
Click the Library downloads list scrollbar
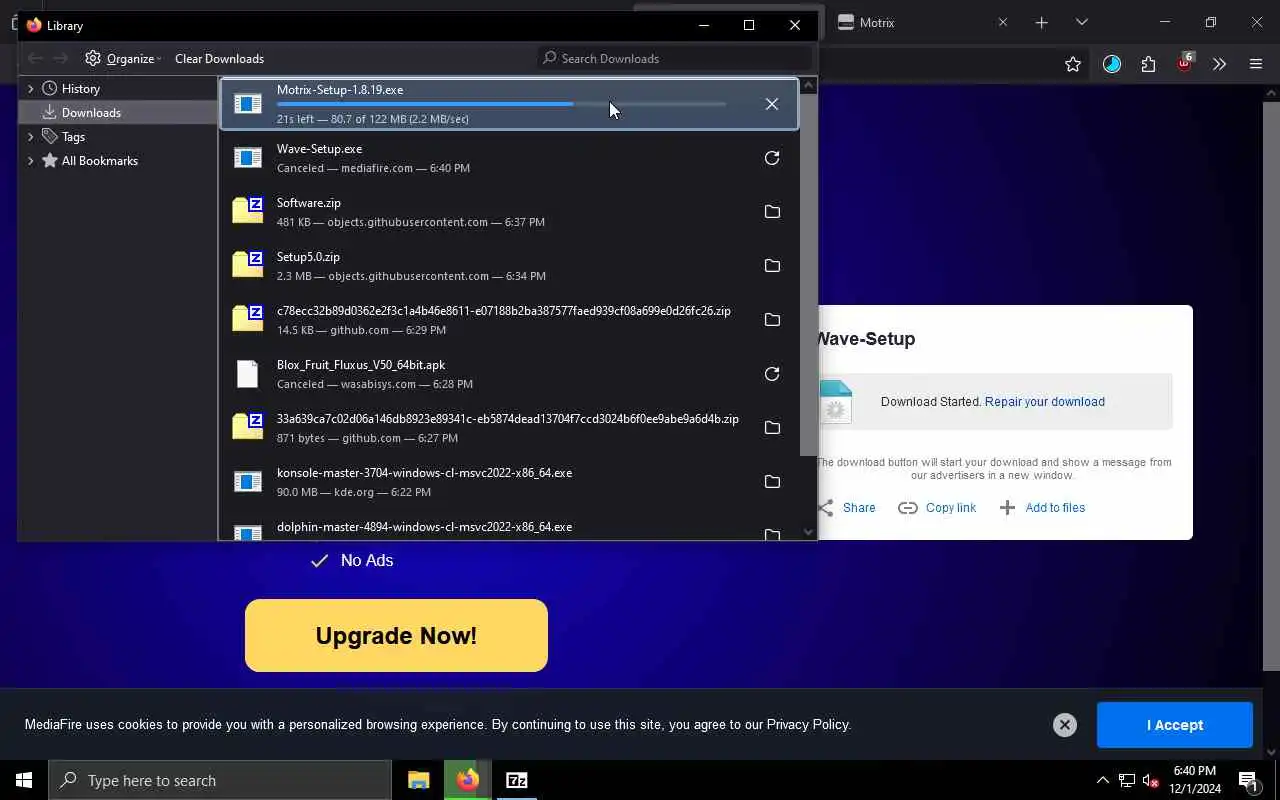pos(808,276)
